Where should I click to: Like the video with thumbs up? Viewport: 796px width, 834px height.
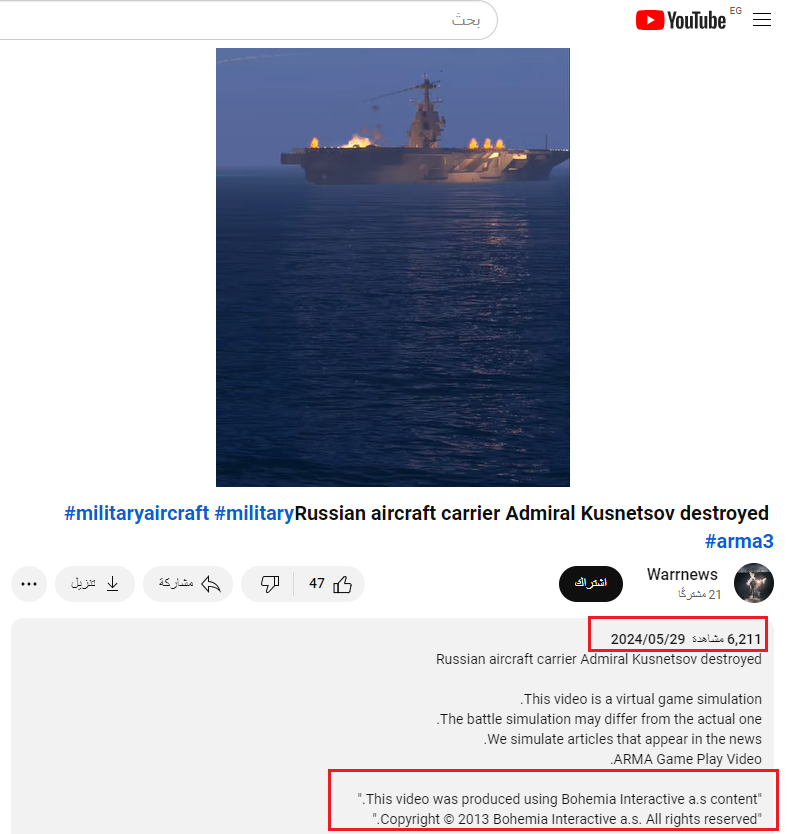tap(342, 584)
